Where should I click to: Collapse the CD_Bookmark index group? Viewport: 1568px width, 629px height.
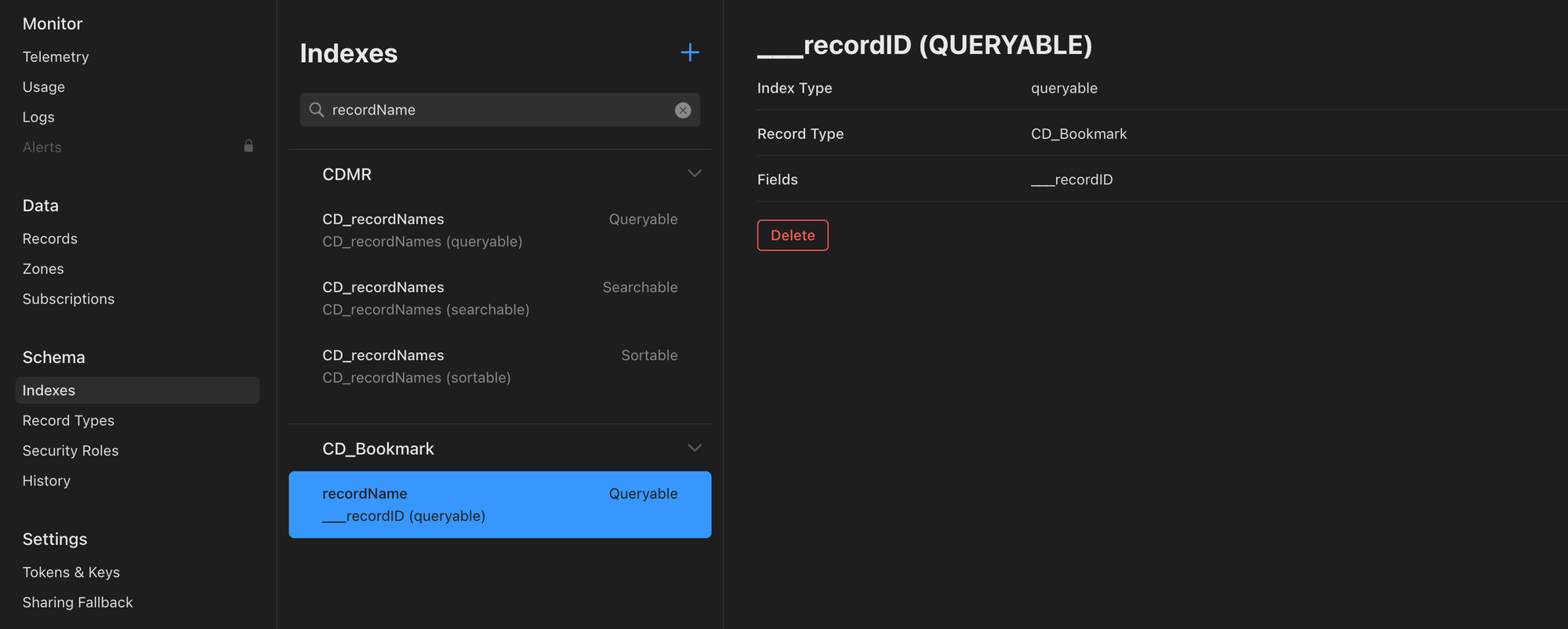(694, 449)
